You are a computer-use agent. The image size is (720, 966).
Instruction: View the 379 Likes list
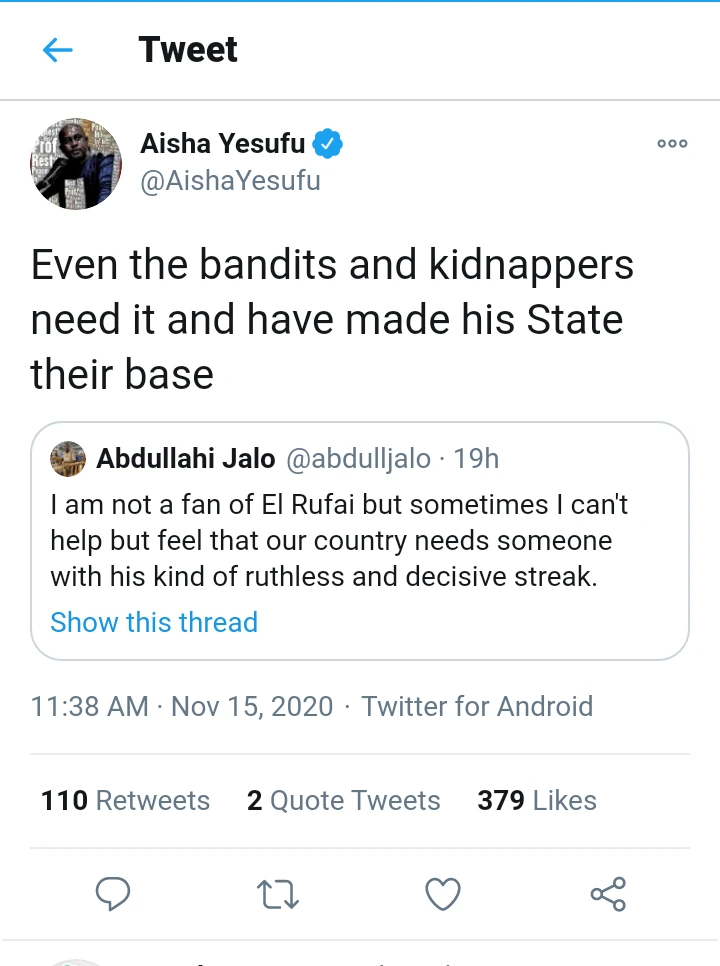pos(536,800)
